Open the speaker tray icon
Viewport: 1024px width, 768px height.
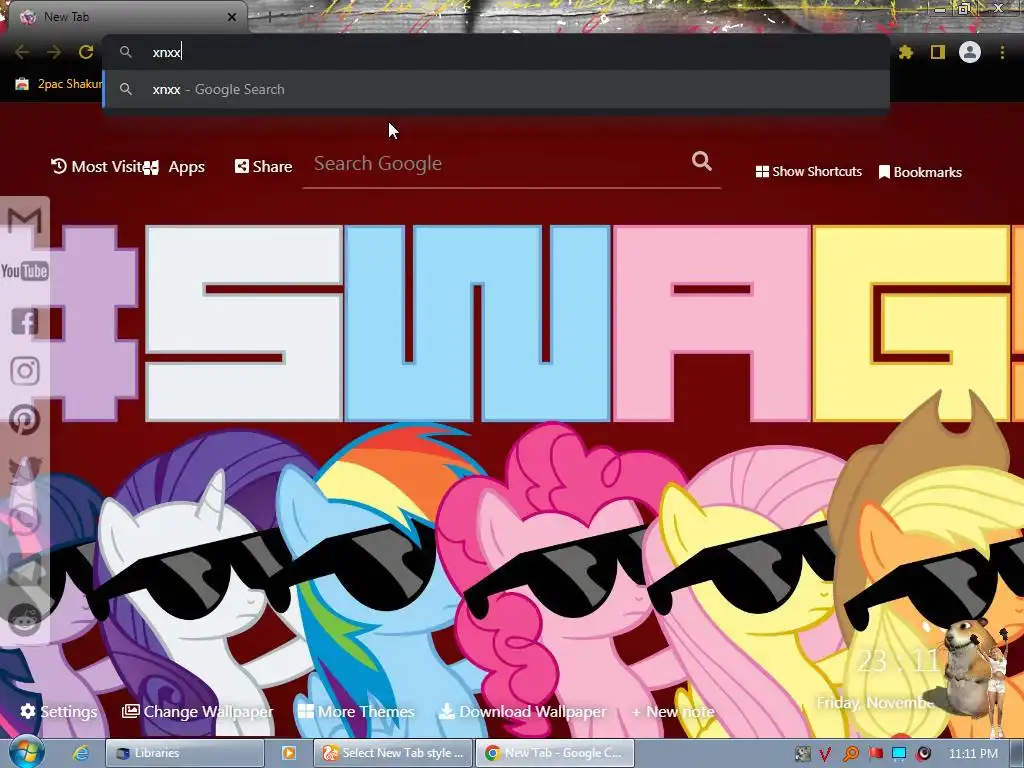coord(923,754)
